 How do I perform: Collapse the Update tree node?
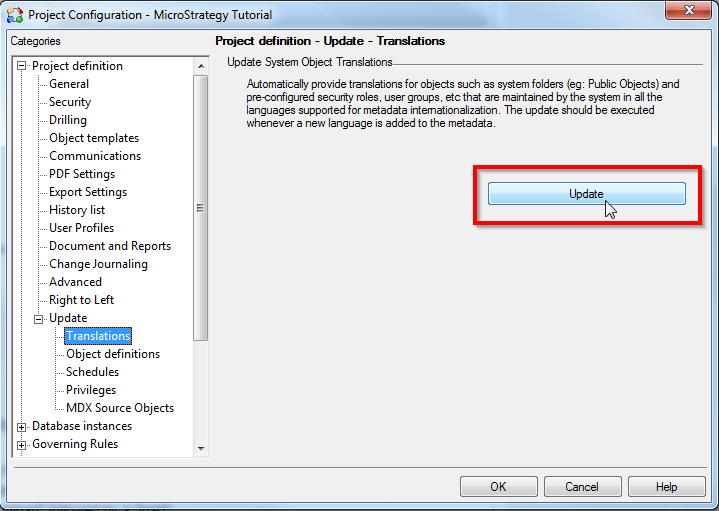click(39, 319)
